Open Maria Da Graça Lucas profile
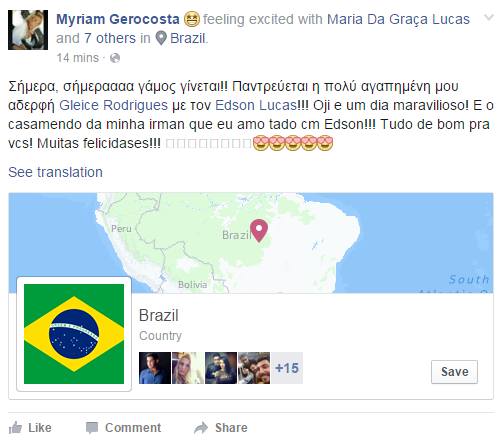This screenshot has width=502, height=440. (x=398, y=19)
